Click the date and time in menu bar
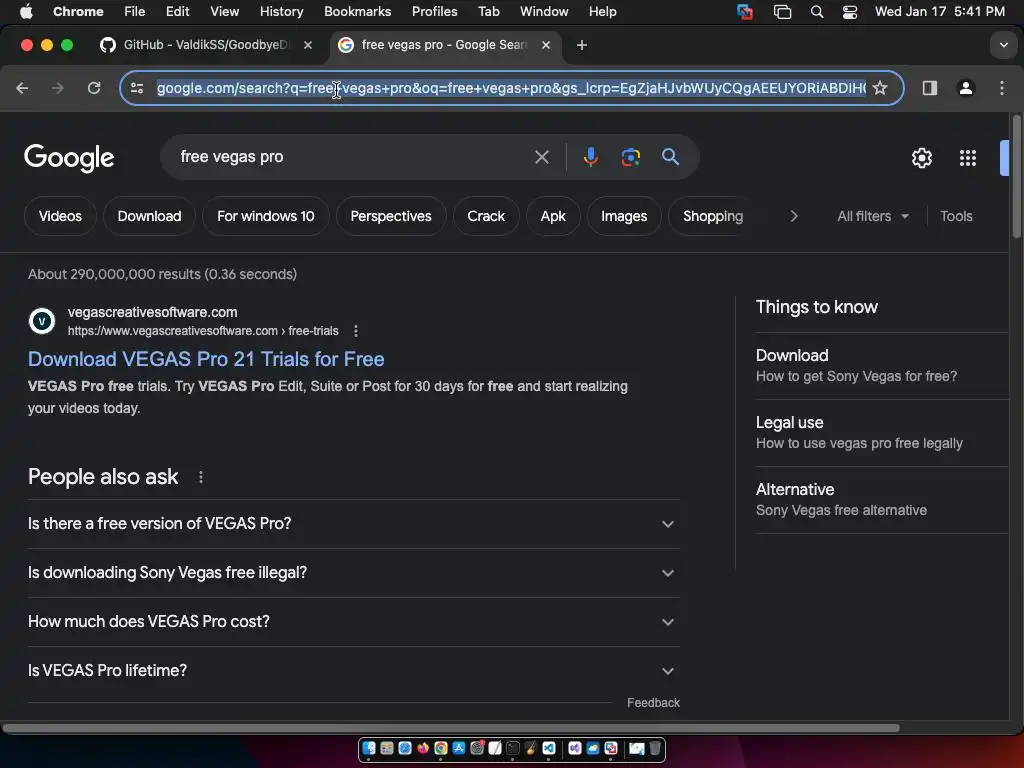This screenshot has height=768, width=1024. (940, 12)
